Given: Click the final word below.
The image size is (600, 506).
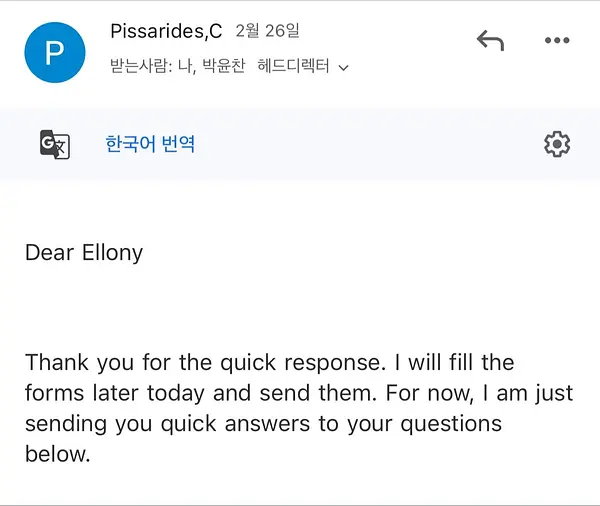Looking at the screenshot, I should coord(57,454).
